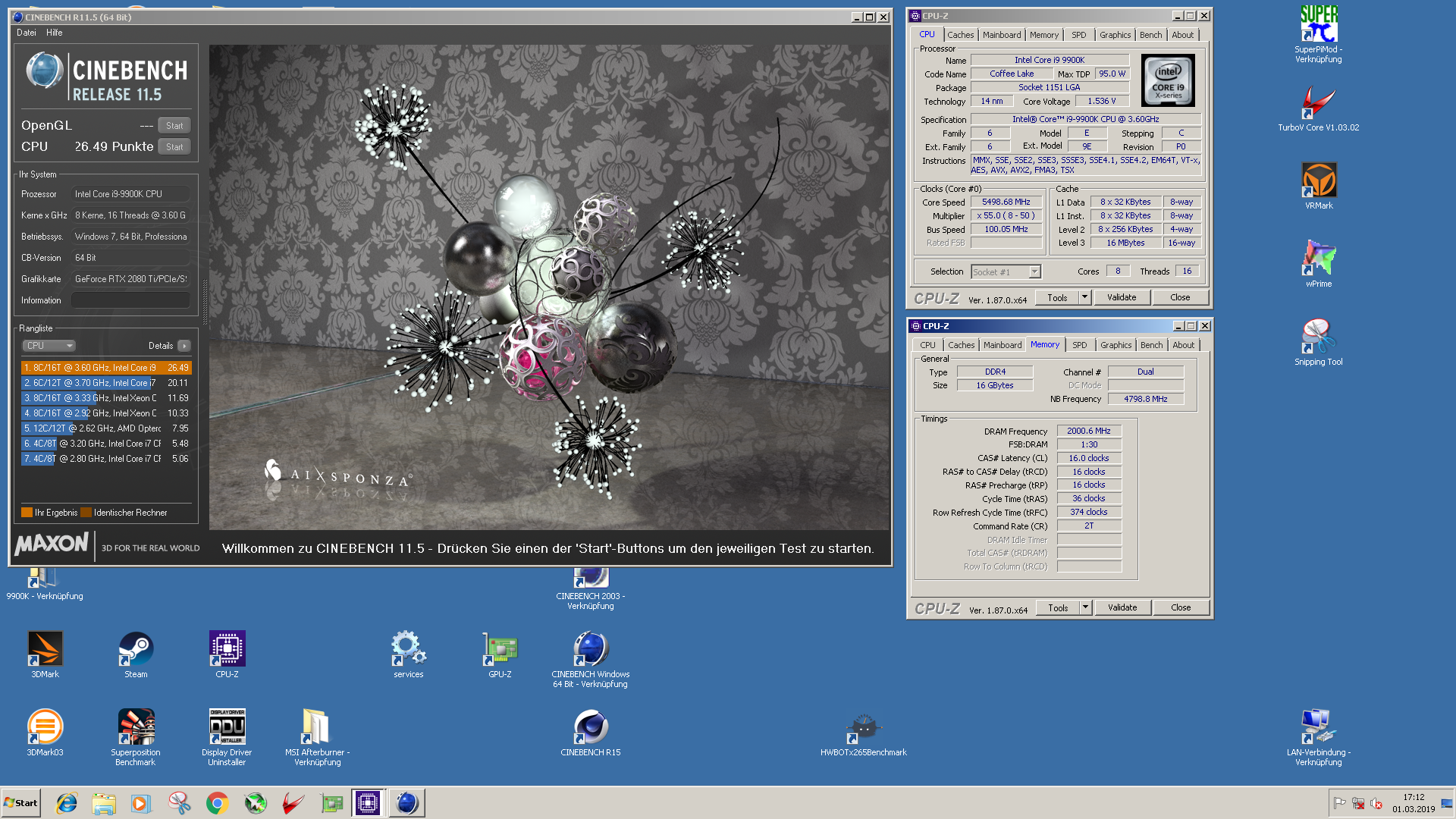Click Validate in the bottom CPU-Z window
The height and width of the screenshot is (819, 1456).
[1122, 608]
